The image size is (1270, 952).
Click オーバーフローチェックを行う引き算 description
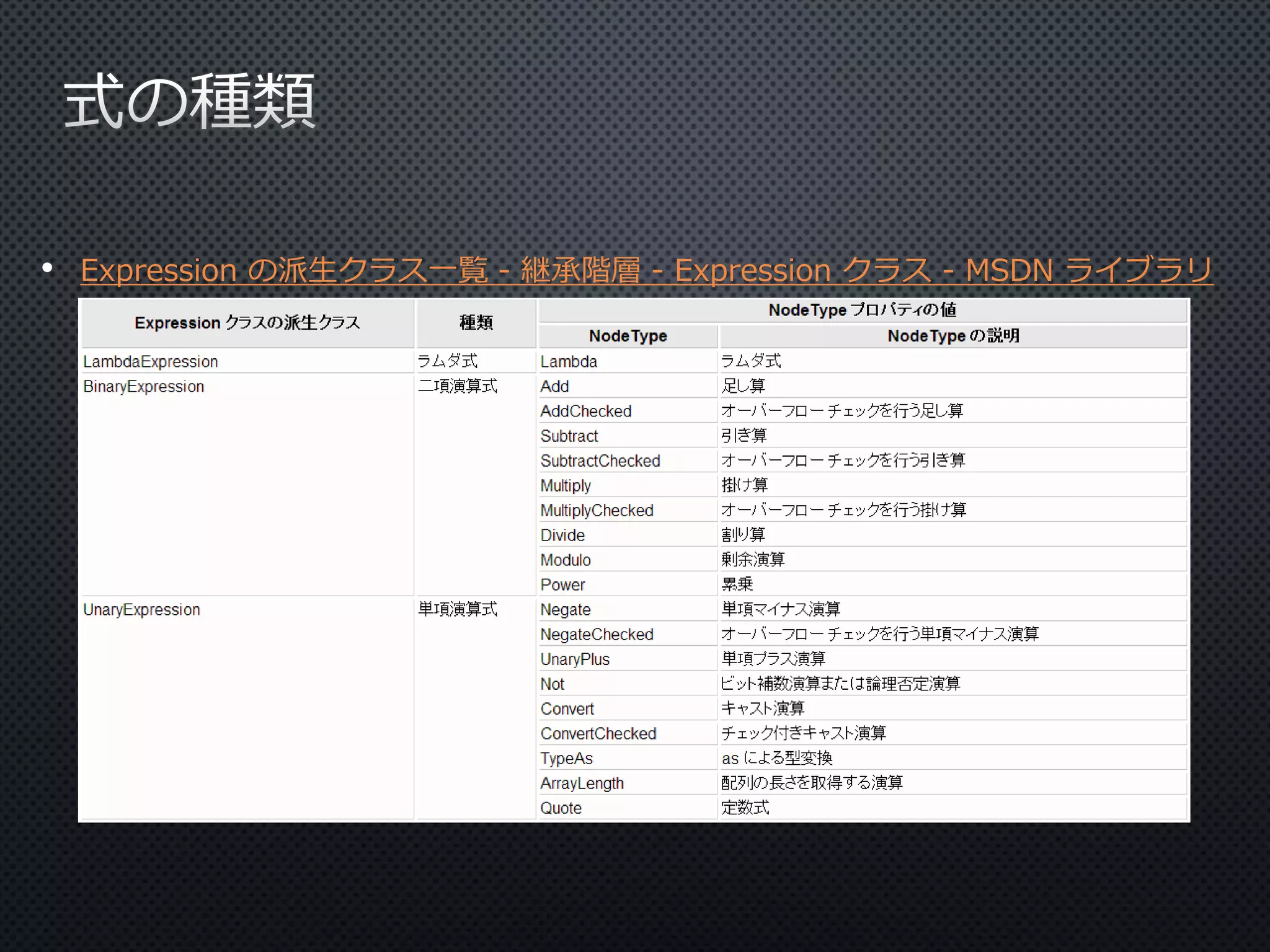point(954,461)
